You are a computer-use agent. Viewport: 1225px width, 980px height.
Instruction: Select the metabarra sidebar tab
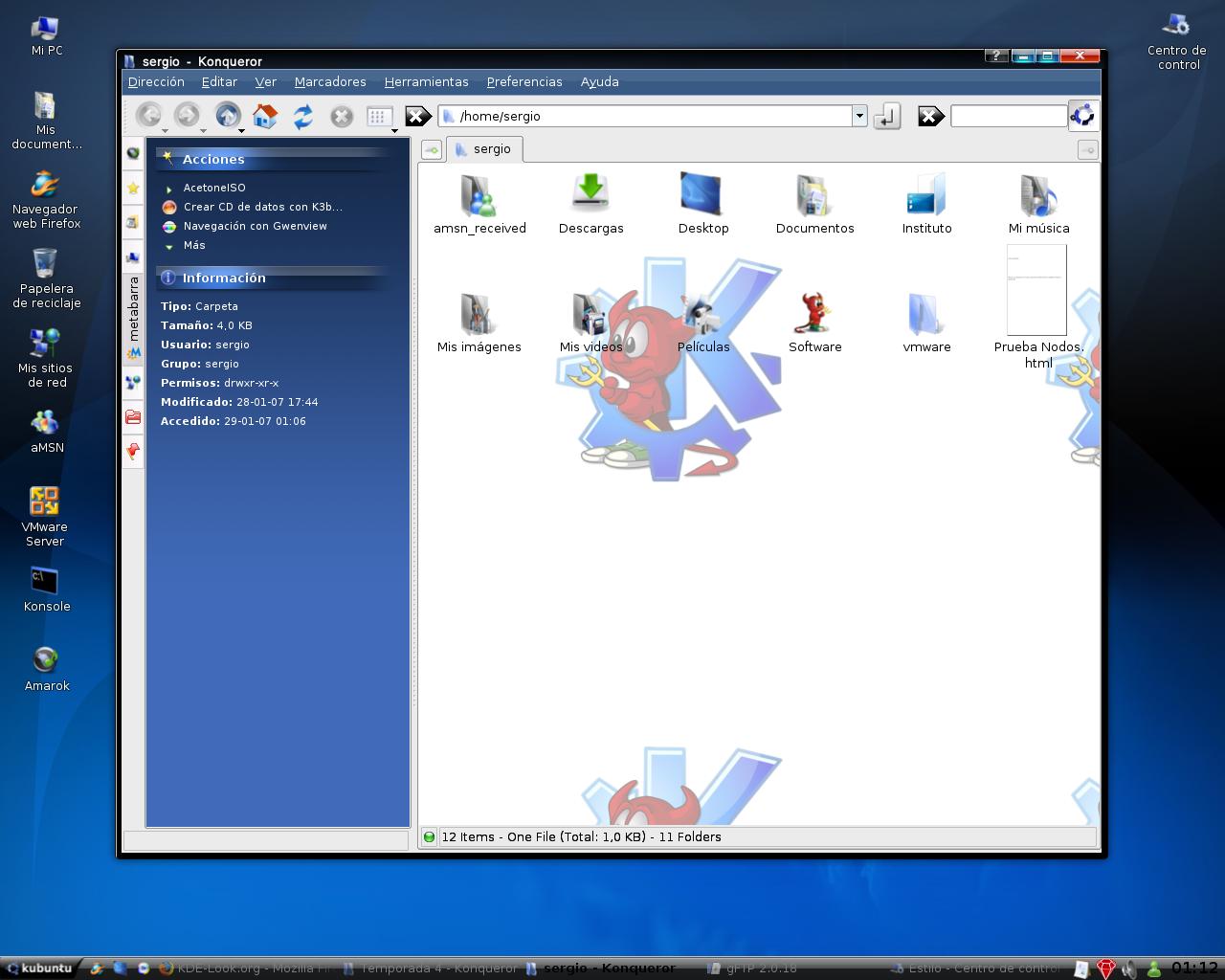(x=133, y=318)
